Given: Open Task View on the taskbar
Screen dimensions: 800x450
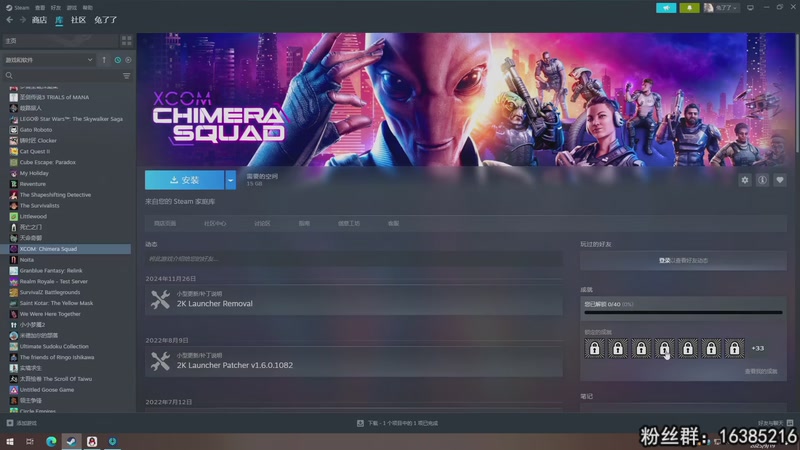Looking at the screenshot, I should pyautogui.click(x=30, y=441).
